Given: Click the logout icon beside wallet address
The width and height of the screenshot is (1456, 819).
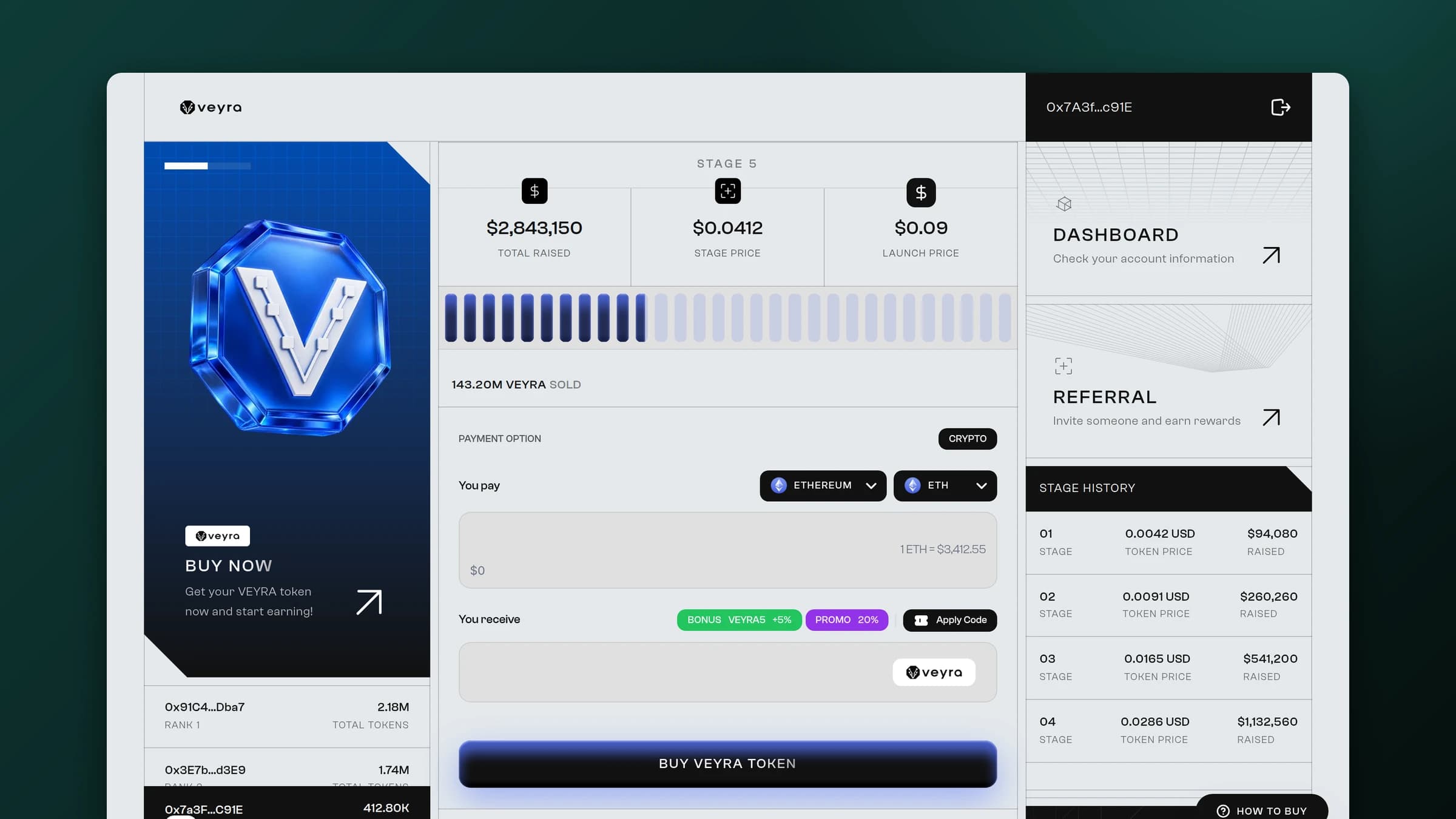Looking at the screenshot, I should coord(1281,107).
